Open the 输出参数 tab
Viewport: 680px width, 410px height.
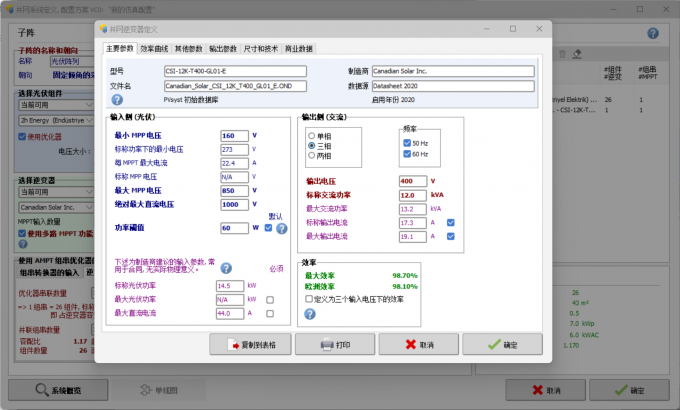[x=223, y=48]
